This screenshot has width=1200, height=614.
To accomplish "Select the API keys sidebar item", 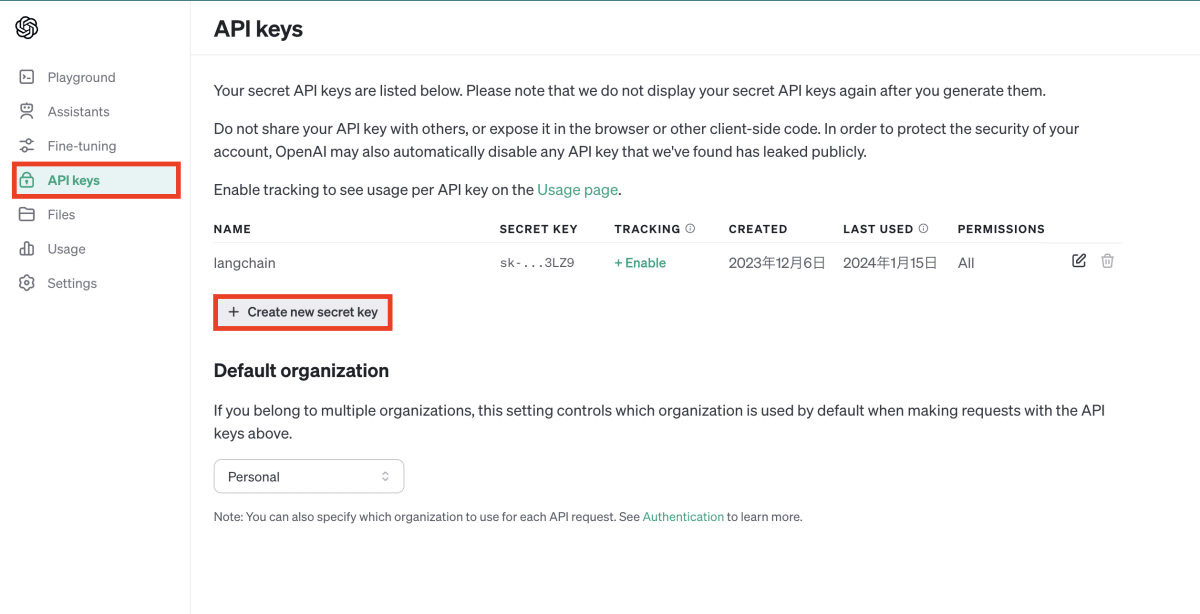I will (x=96, y=180).
